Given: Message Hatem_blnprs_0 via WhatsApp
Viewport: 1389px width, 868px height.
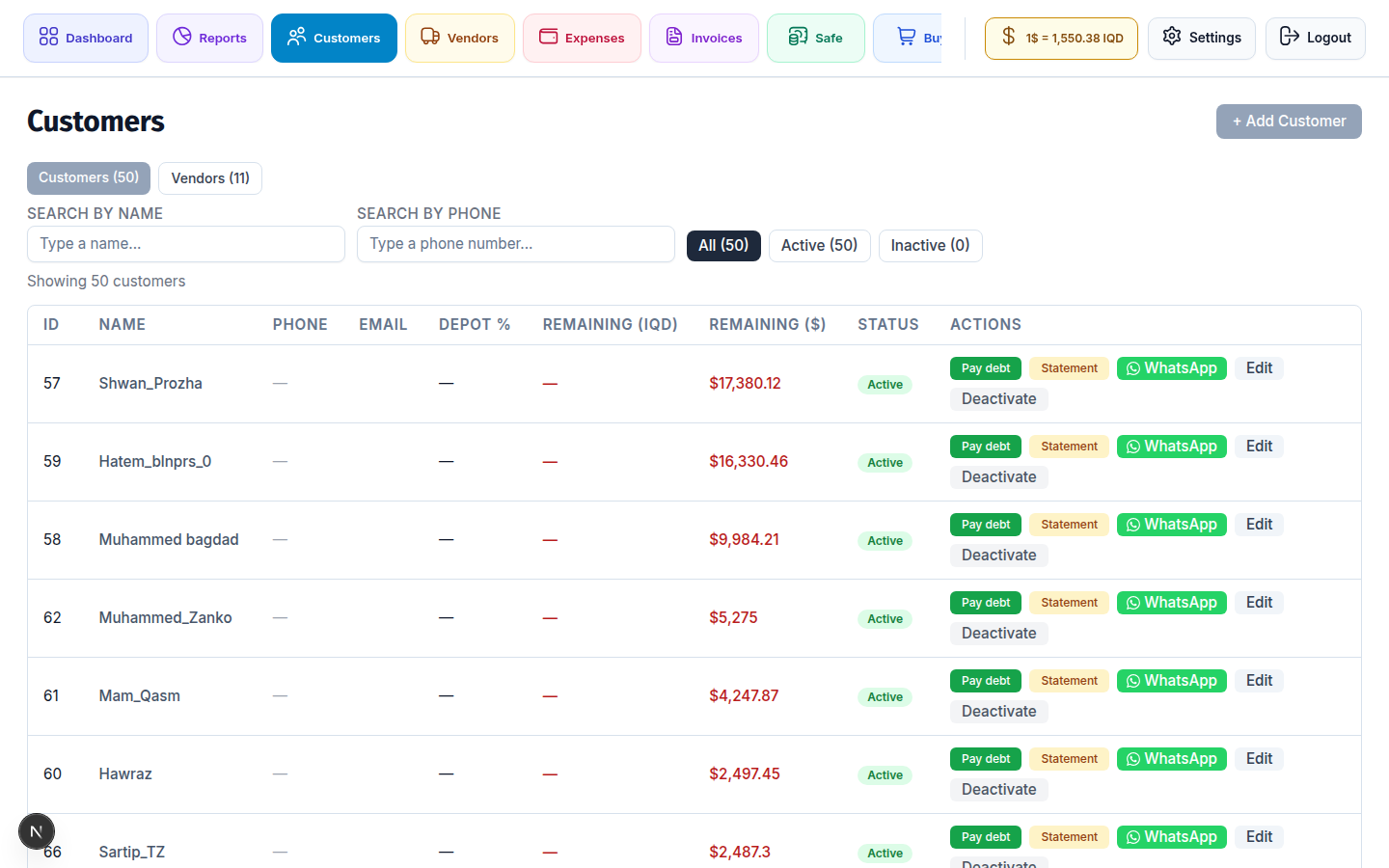Looking at the screenshot, I should tap(1172, 447).
